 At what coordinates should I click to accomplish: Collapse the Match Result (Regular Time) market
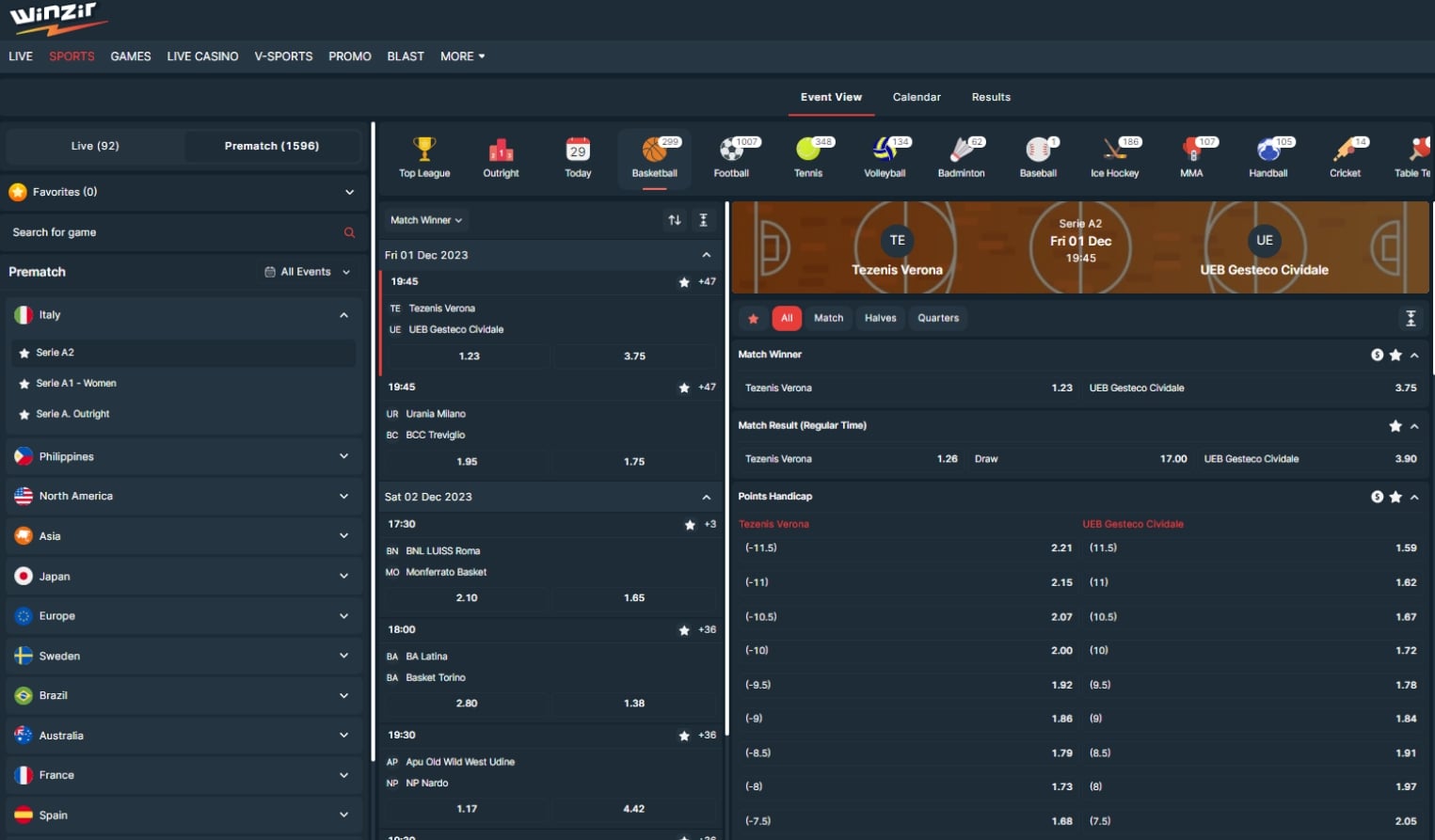tap(1414, 426)
